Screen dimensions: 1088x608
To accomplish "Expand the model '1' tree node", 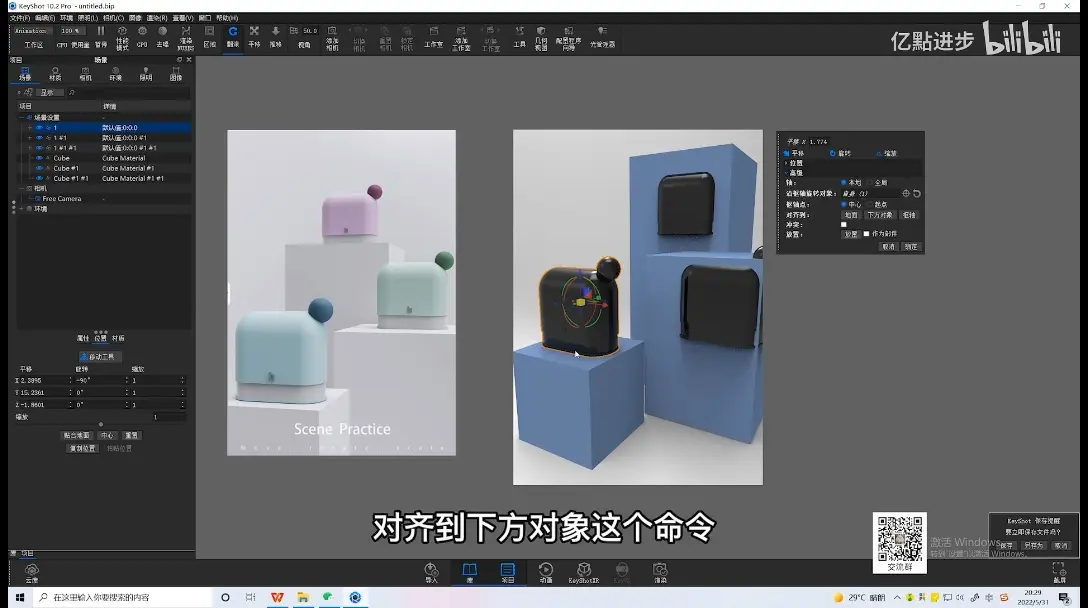I will coord(30,128).
